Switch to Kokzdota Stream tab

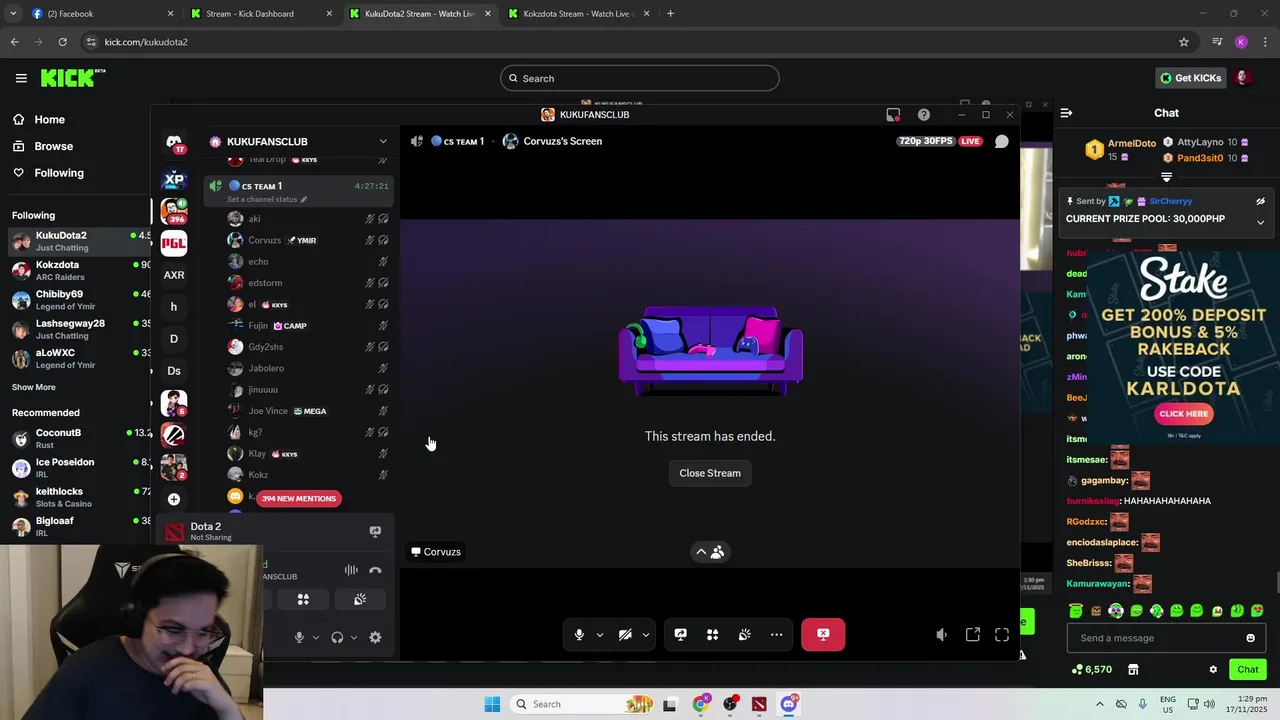[x=578, y=14]
